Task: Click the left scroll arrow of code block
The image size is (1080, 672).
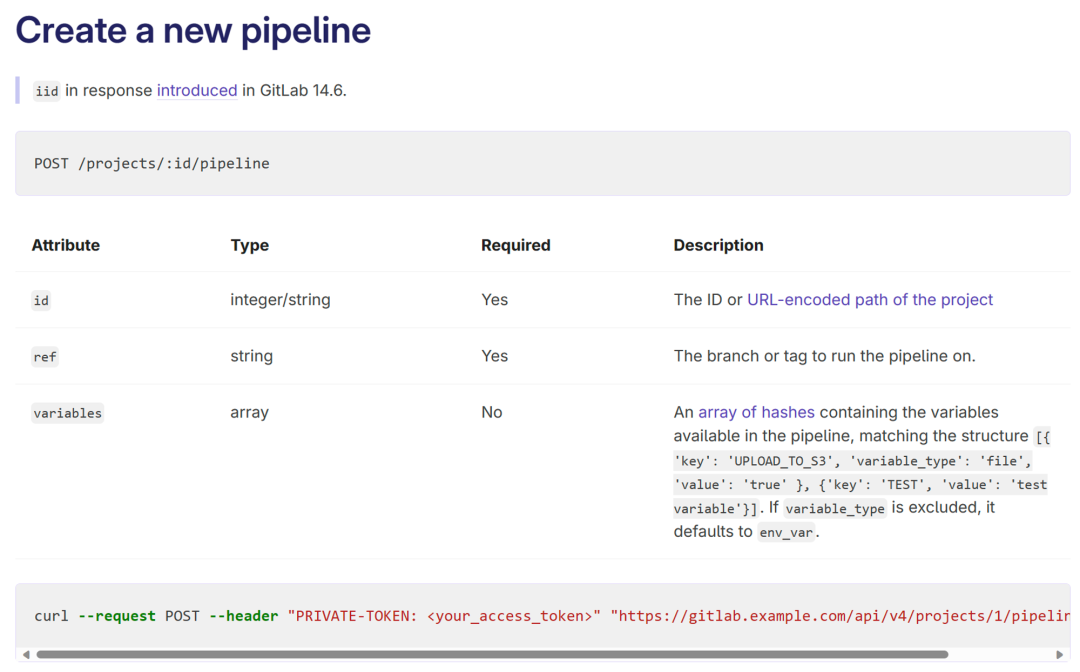Action: [x=26, y=655]
